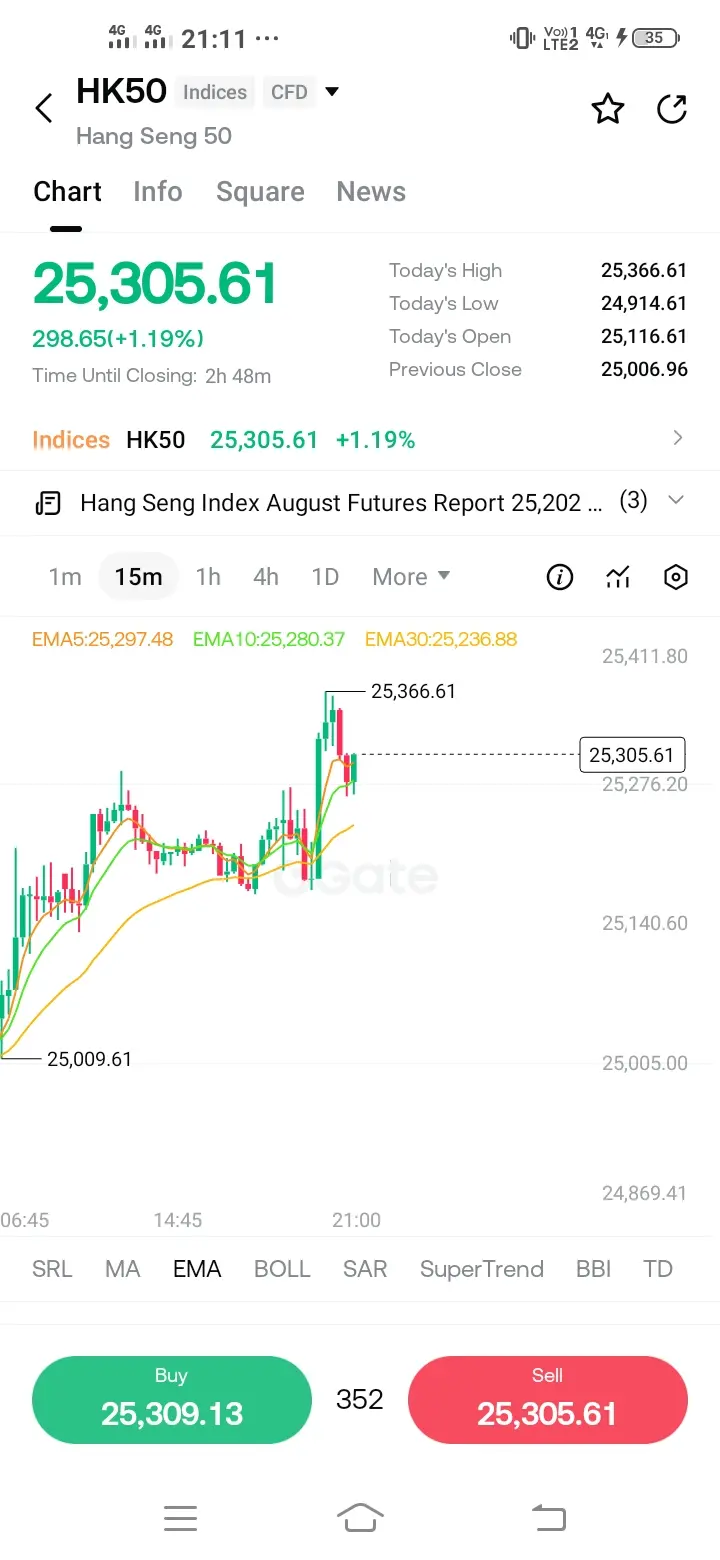
Task: Tap Today's High value 25,366.61
Action: point(644,270)
